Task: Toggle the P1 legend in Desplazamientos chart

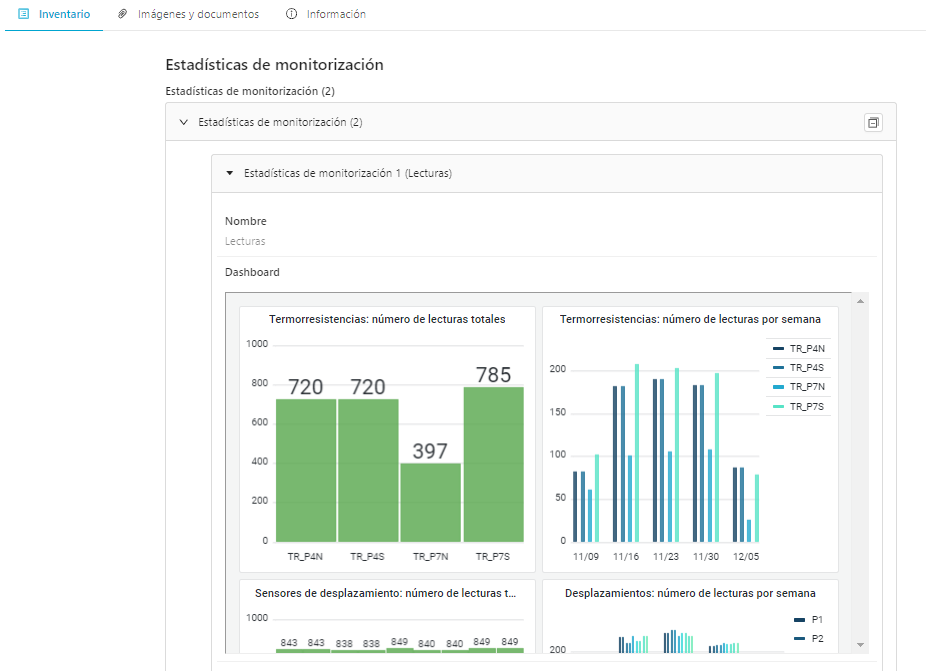Action: click(x=808, y=620)
